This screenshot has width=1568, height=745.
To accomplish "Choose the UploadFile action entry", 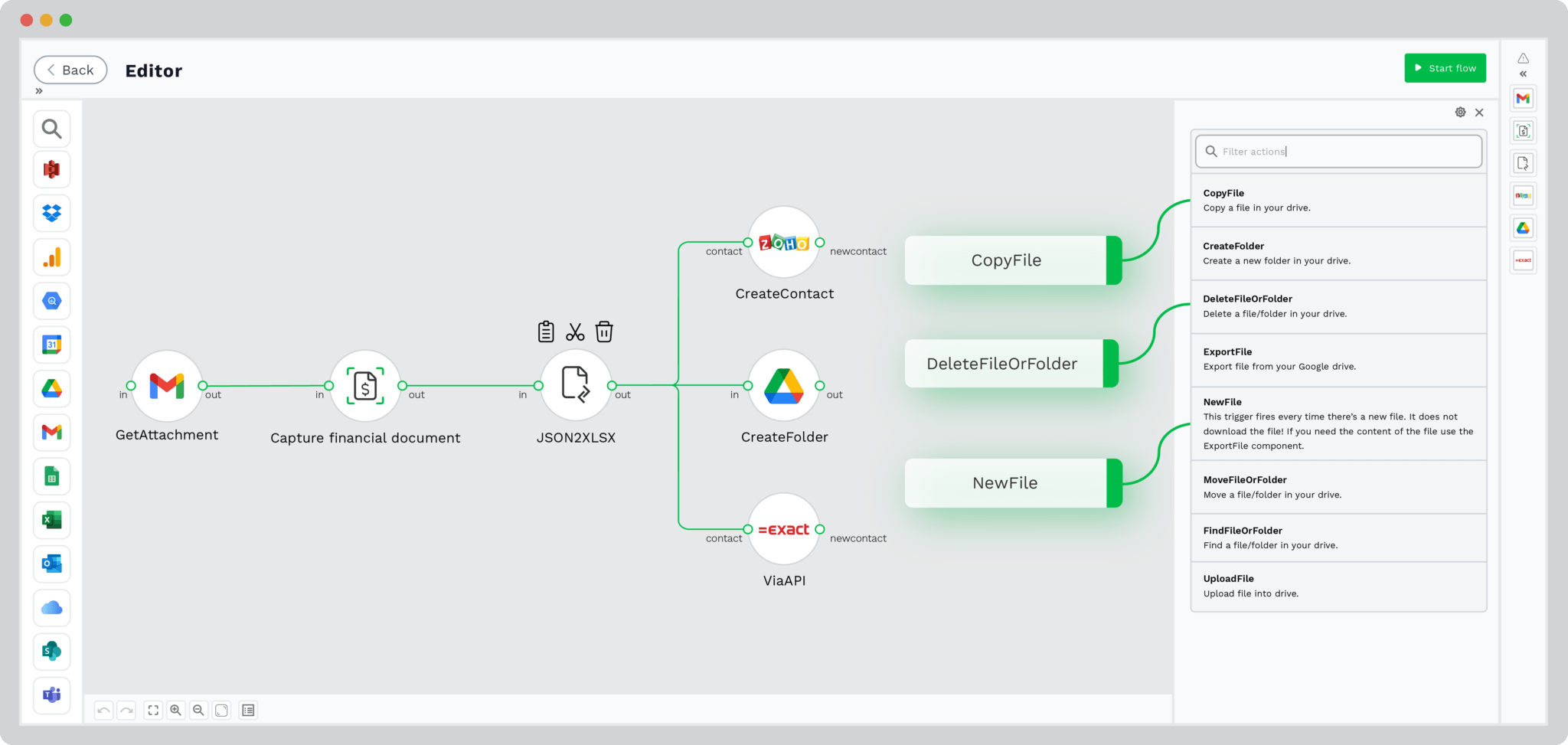I will (1338, 586).
